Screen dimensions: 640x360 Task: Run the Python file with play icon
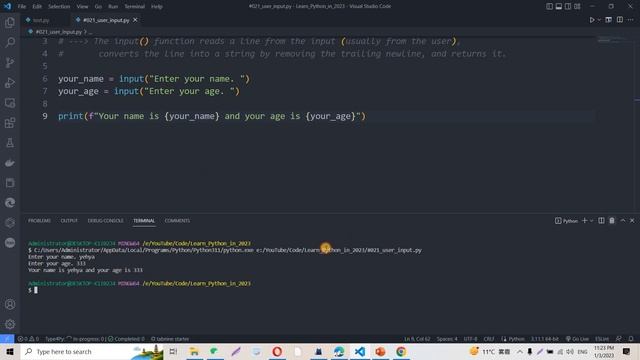(x=592, y=20)
